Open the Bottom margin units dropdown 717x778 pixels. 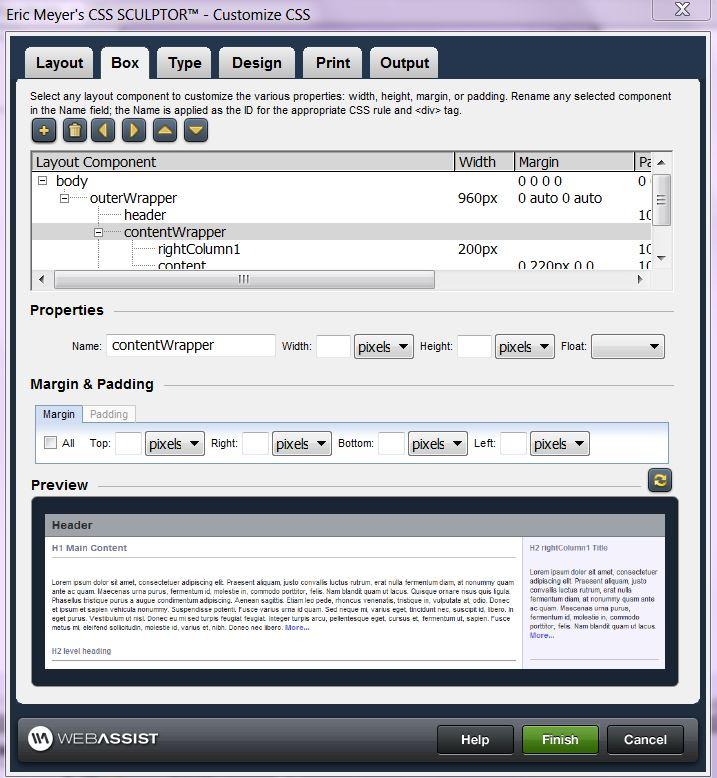tap(438, 444)
